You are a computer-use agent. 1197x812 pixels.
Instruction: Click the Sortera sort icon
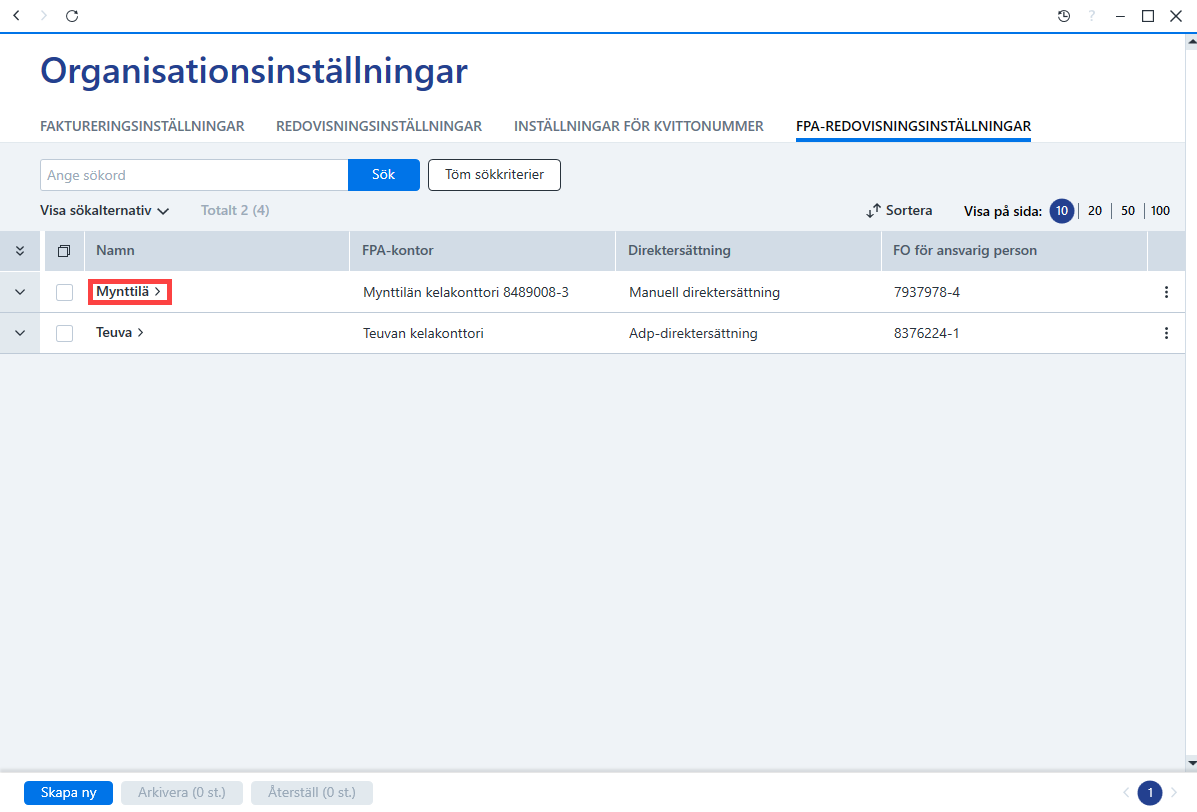point(873,211)
